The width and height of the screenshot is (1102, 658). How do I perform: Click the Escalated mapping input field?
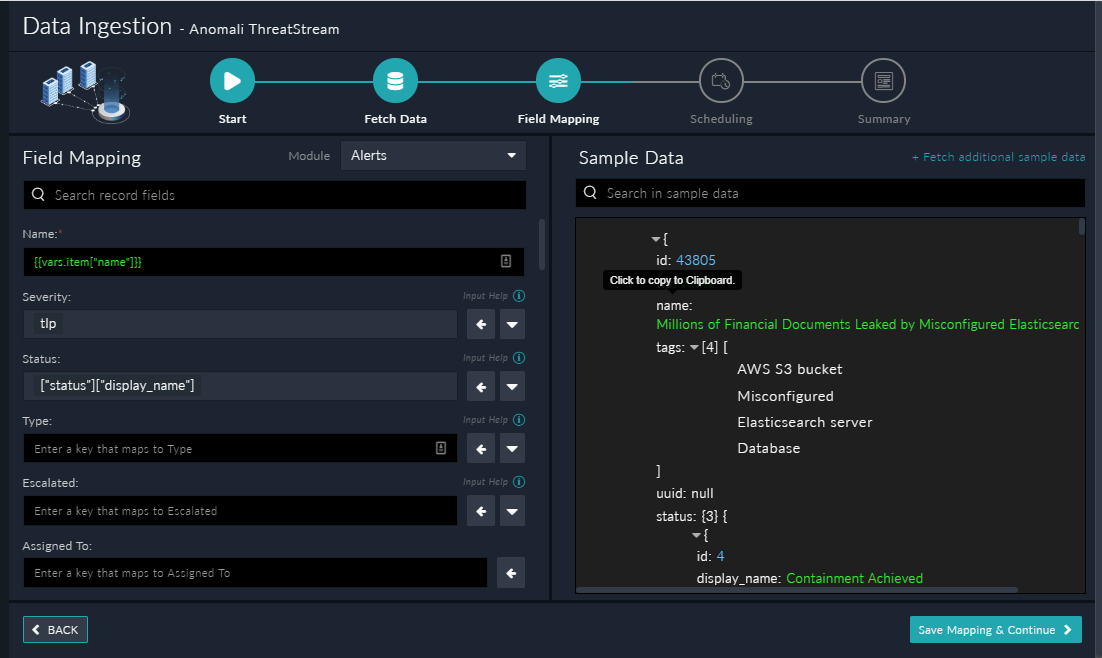[240, 511]
